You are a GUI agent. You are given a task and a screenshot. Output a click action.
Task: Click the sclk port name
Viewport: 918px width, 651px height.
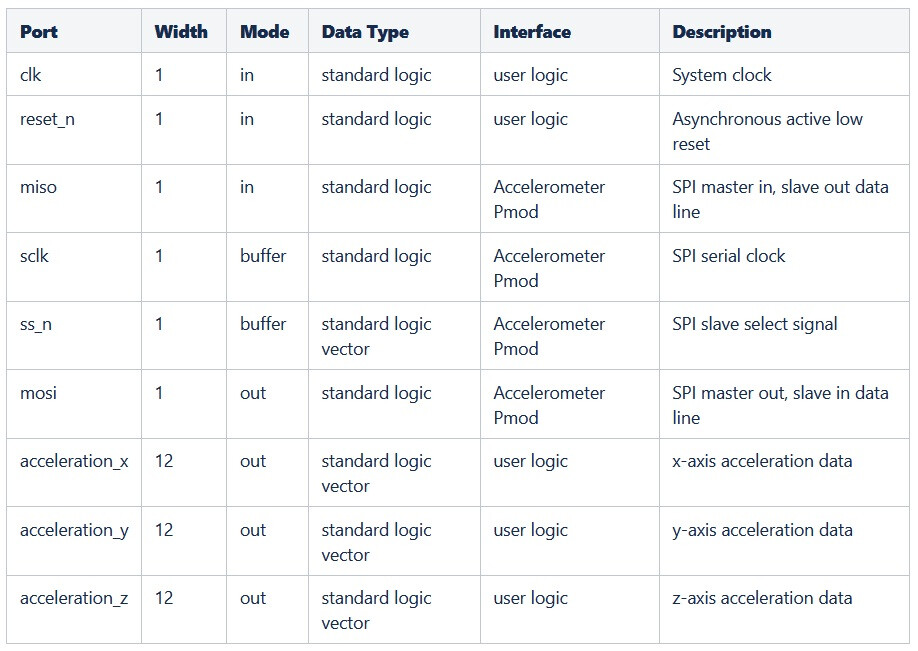(x=34, y=256)
